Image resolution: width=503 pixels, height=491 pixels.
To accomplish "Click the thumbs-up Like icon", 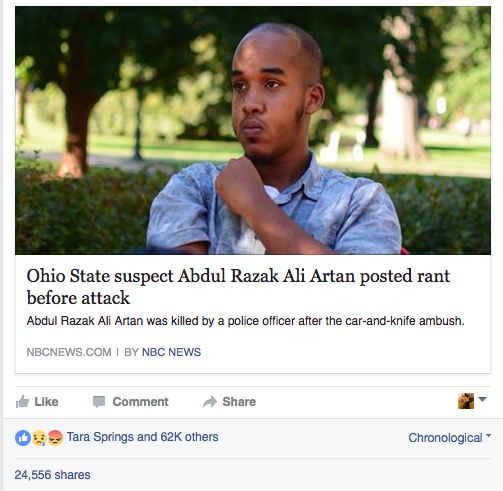I will click(22, 402).
